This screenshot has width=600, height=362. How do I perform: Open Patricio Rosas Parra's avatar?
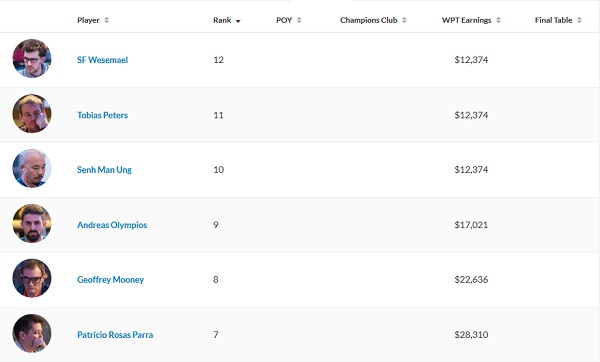point(32,333)
